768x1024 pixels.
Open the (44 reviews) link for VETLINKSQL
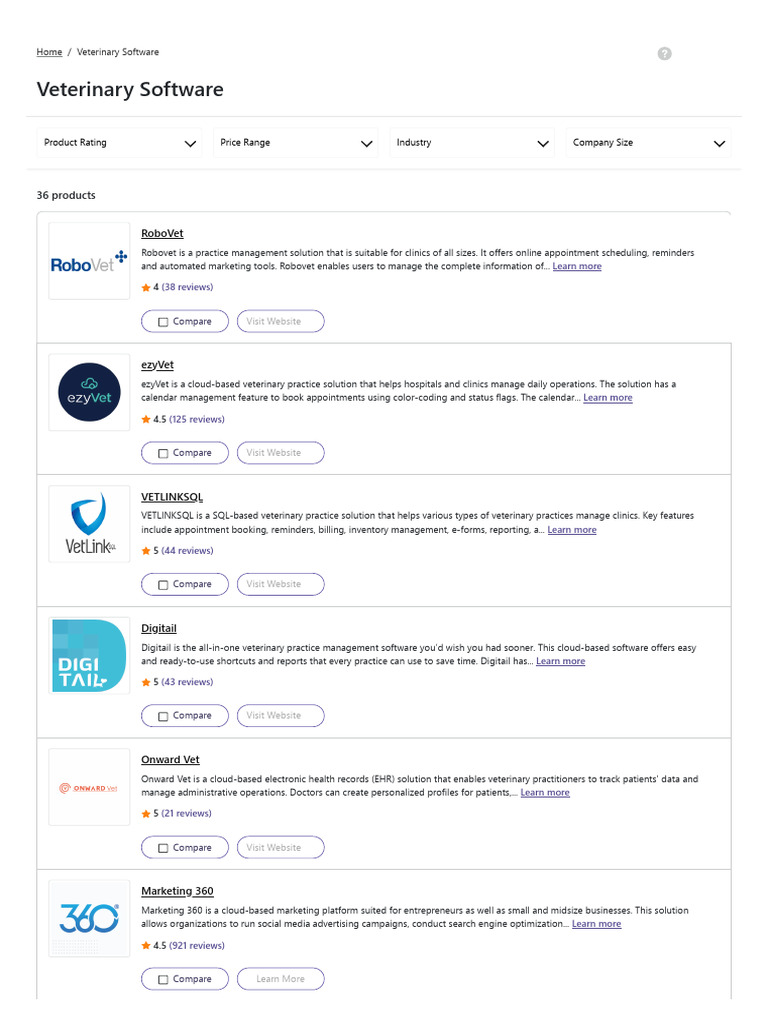[187, 551]
